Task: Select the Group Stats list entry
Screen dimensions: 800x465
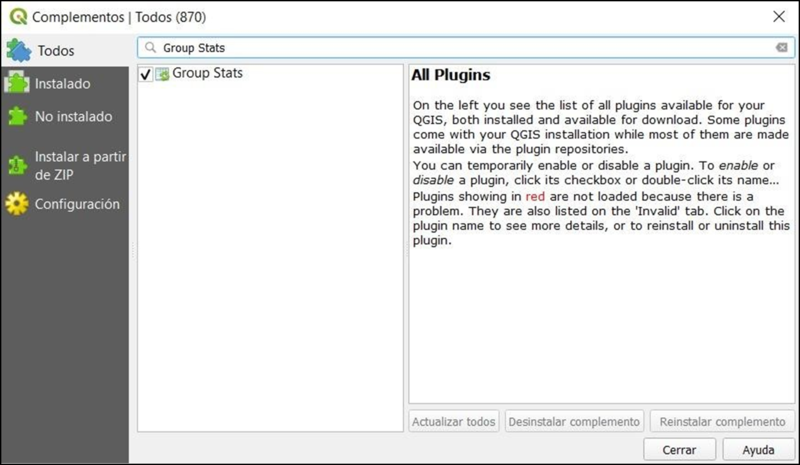Action: click(x=207, y=73)
